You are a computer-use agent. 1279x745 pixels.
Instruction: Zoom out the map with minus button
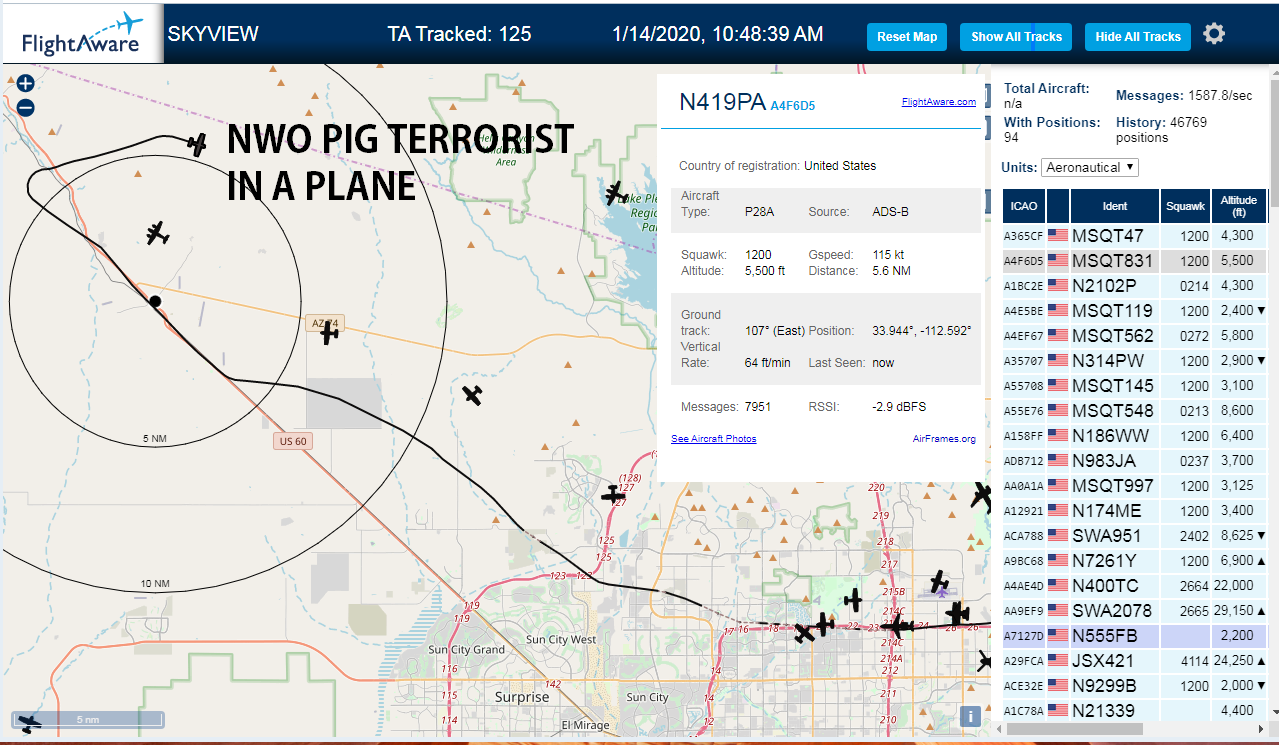pos(26,107)
